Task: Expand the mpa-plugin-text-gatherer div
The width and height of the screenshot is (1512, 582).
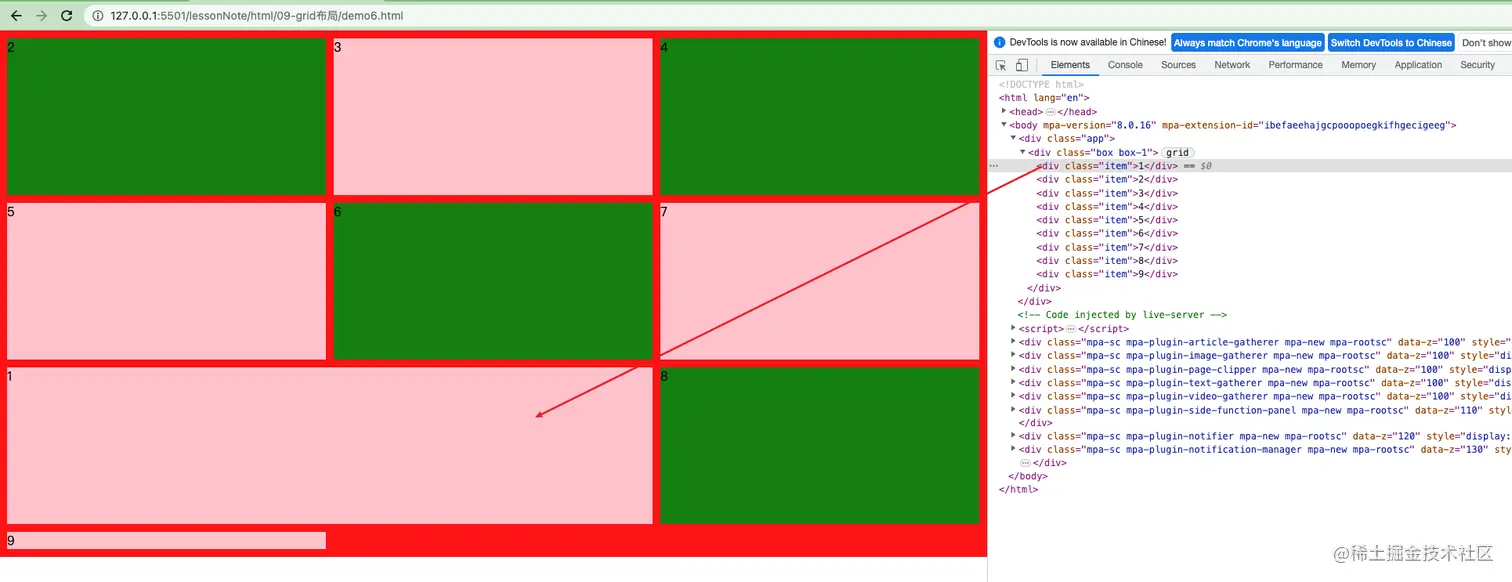Action: 1014,382
